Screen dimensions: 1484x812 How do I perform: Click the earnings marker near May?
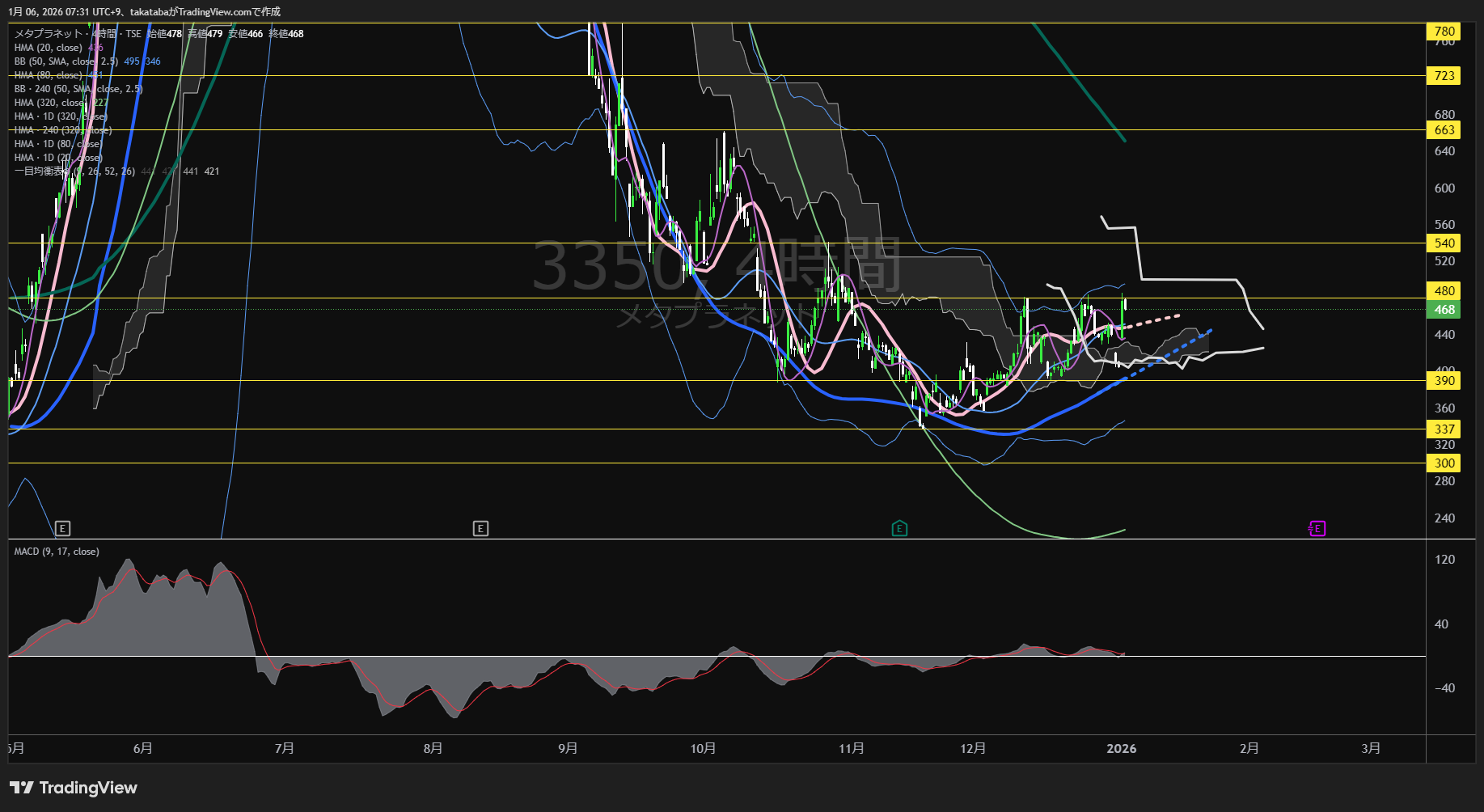point(62,529)
